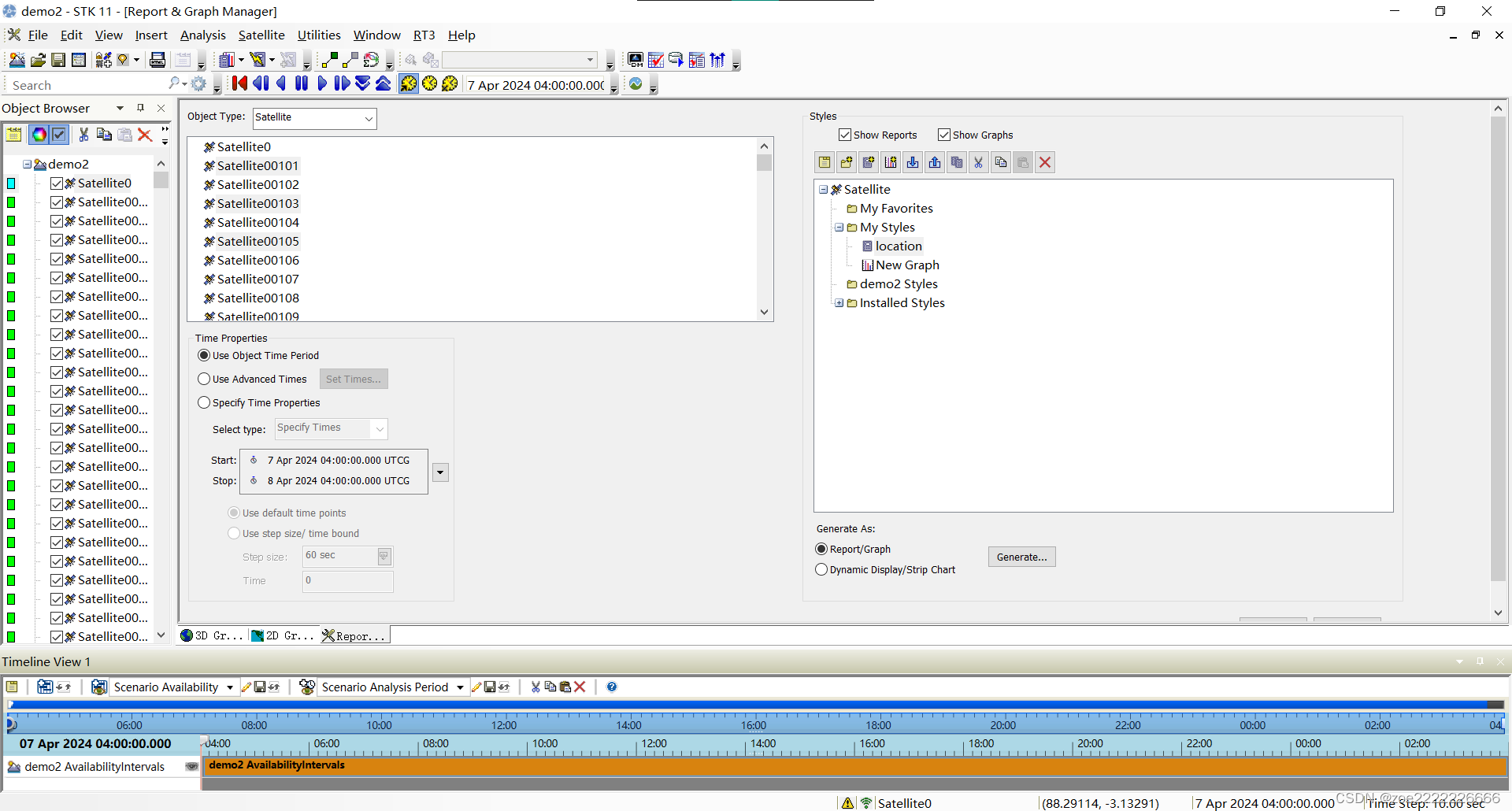Switch to the 2D Graphics tab

pos(283,635)
